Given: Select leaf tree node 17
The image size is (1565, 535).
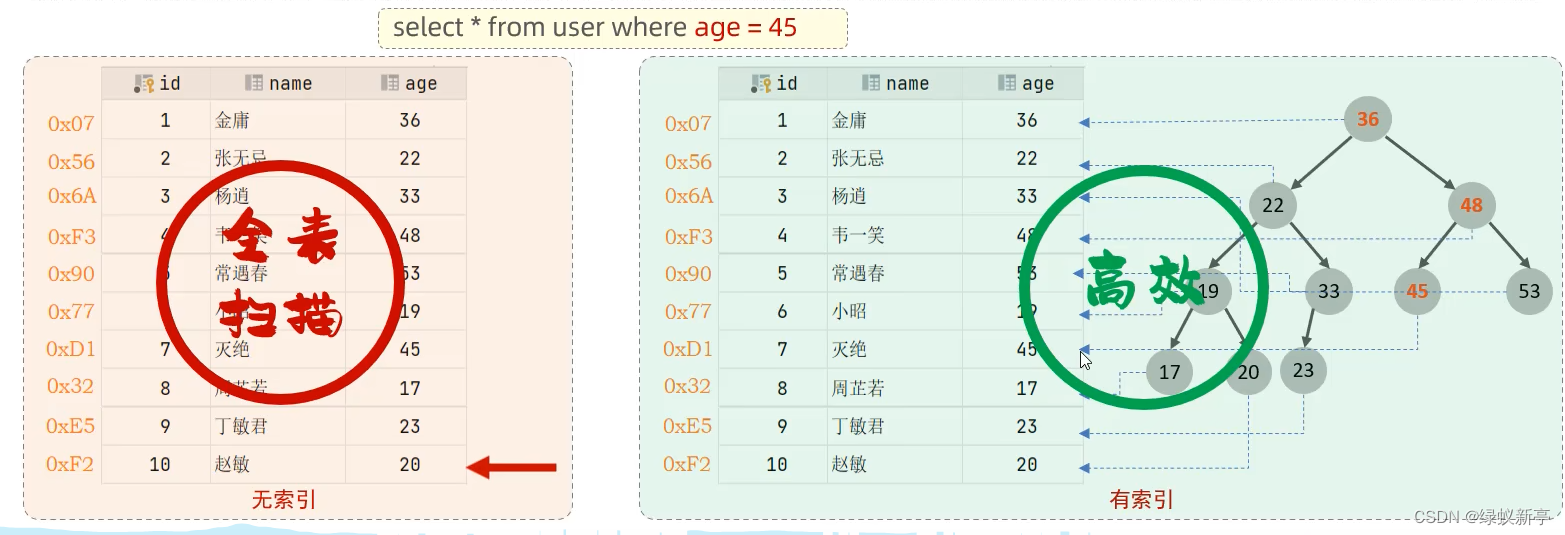Looking at the screenshot, I should point(1170,373).
